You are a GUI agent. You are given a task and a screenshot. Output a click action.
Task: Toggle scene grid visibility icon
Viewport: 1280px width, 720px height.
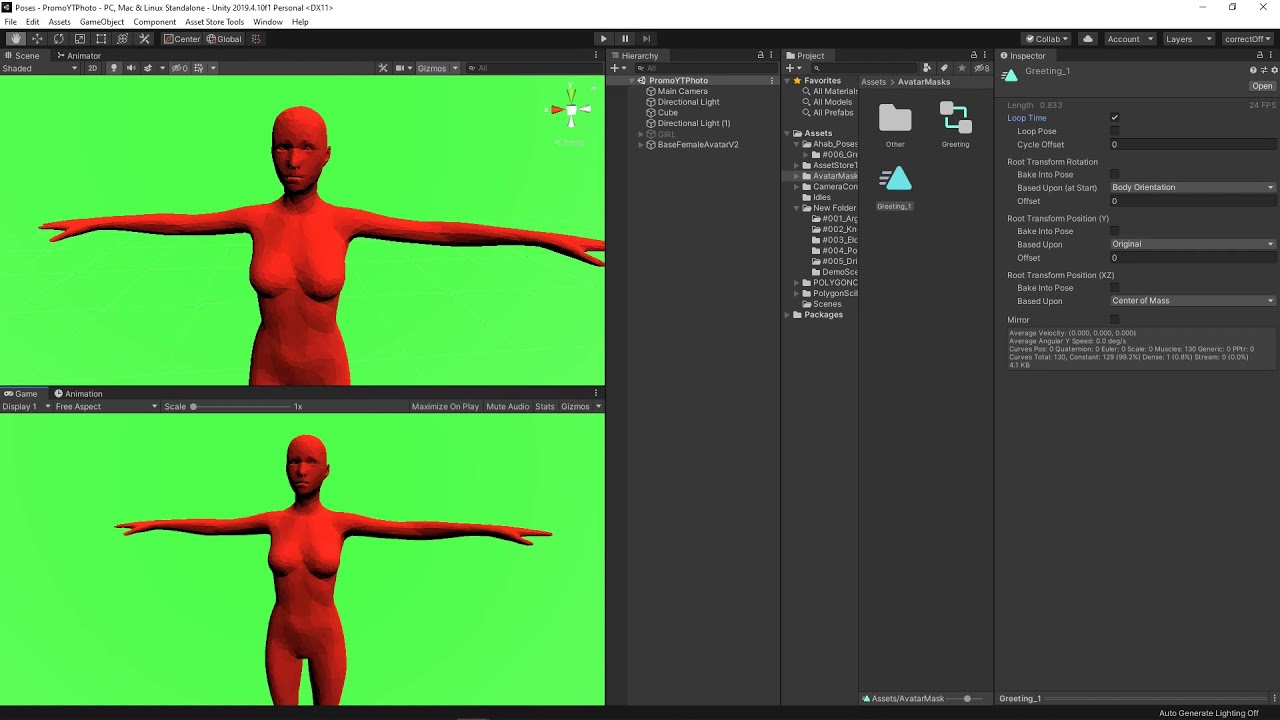tap(198, 68)
